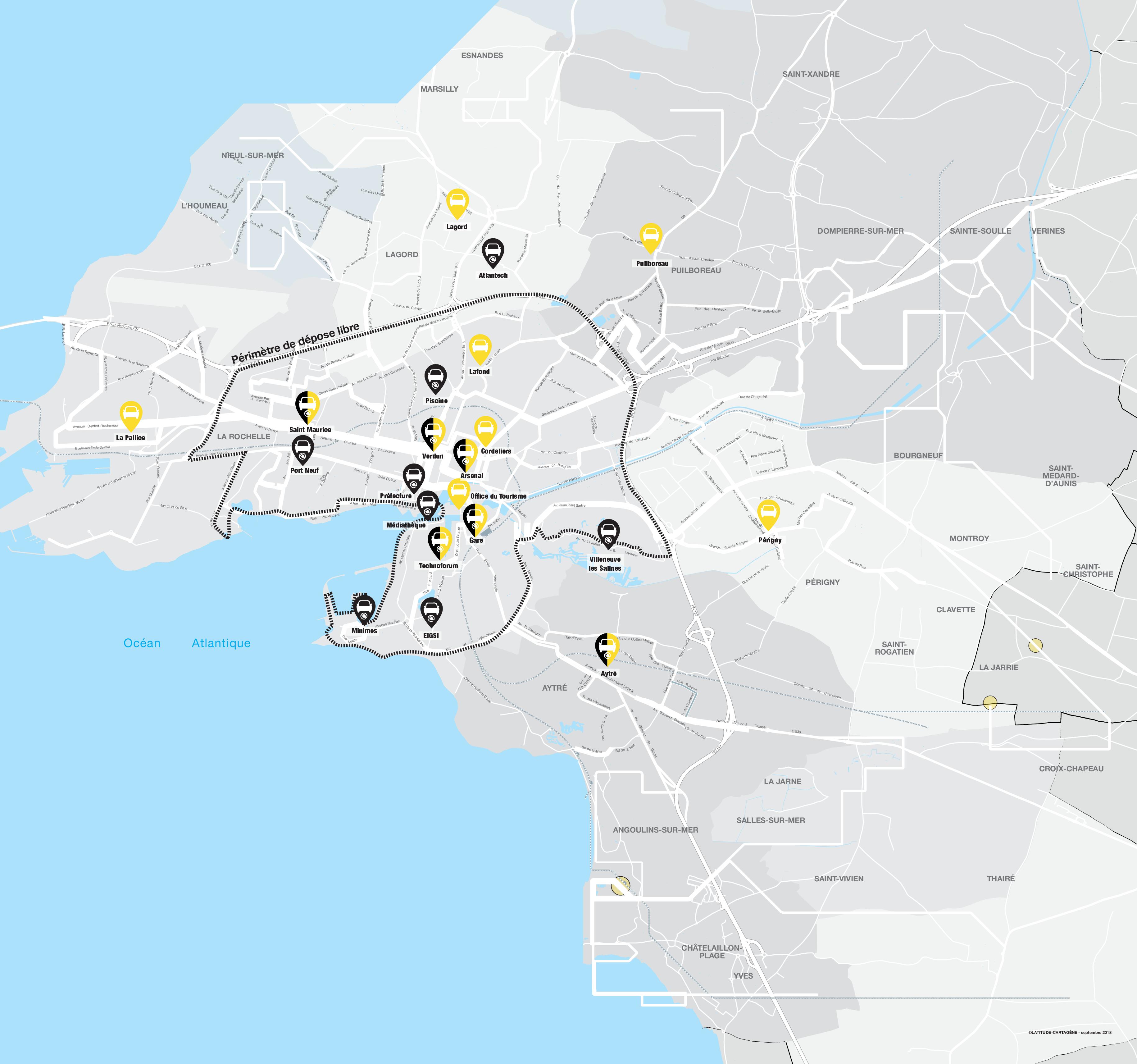
Task: Select the PÉRIGNY town name label
Action: click(x=822, y=582)
